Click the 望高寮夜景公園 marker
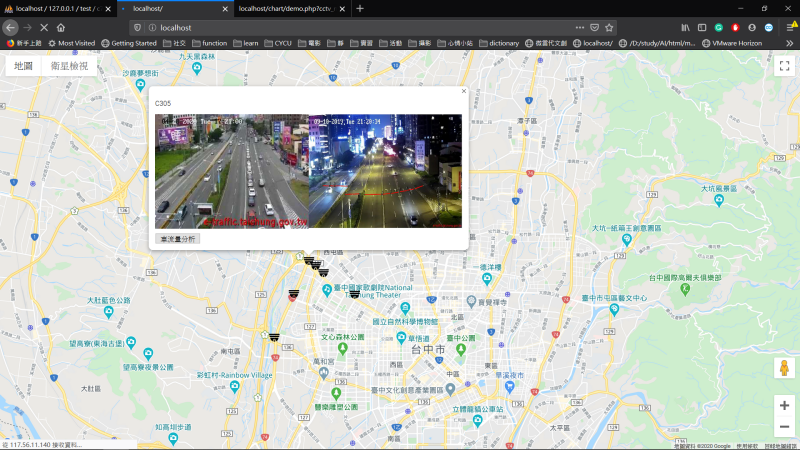 click(148, 353)
